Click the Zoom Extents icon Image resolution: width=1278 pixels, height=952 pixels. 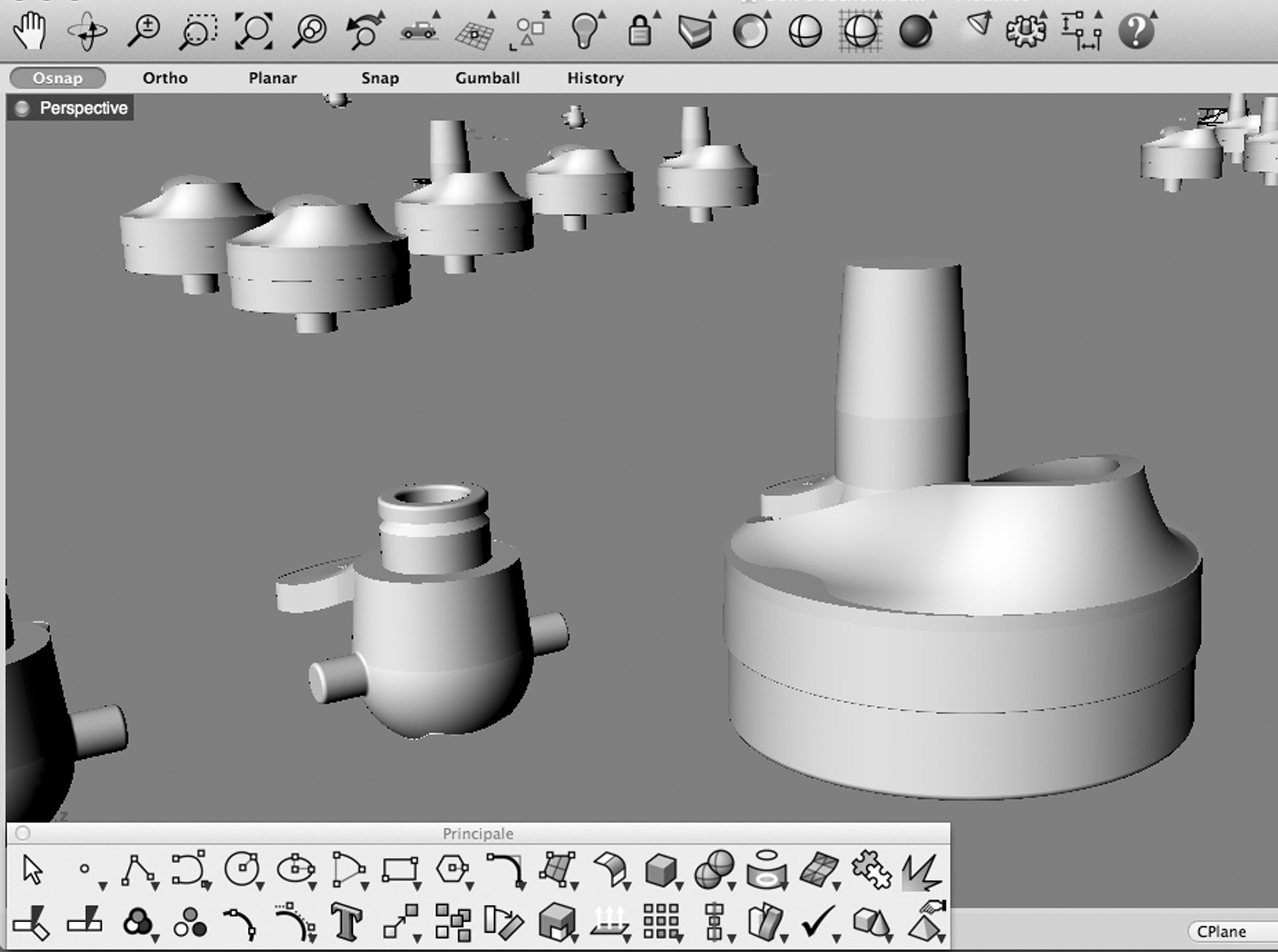point(253,32)
